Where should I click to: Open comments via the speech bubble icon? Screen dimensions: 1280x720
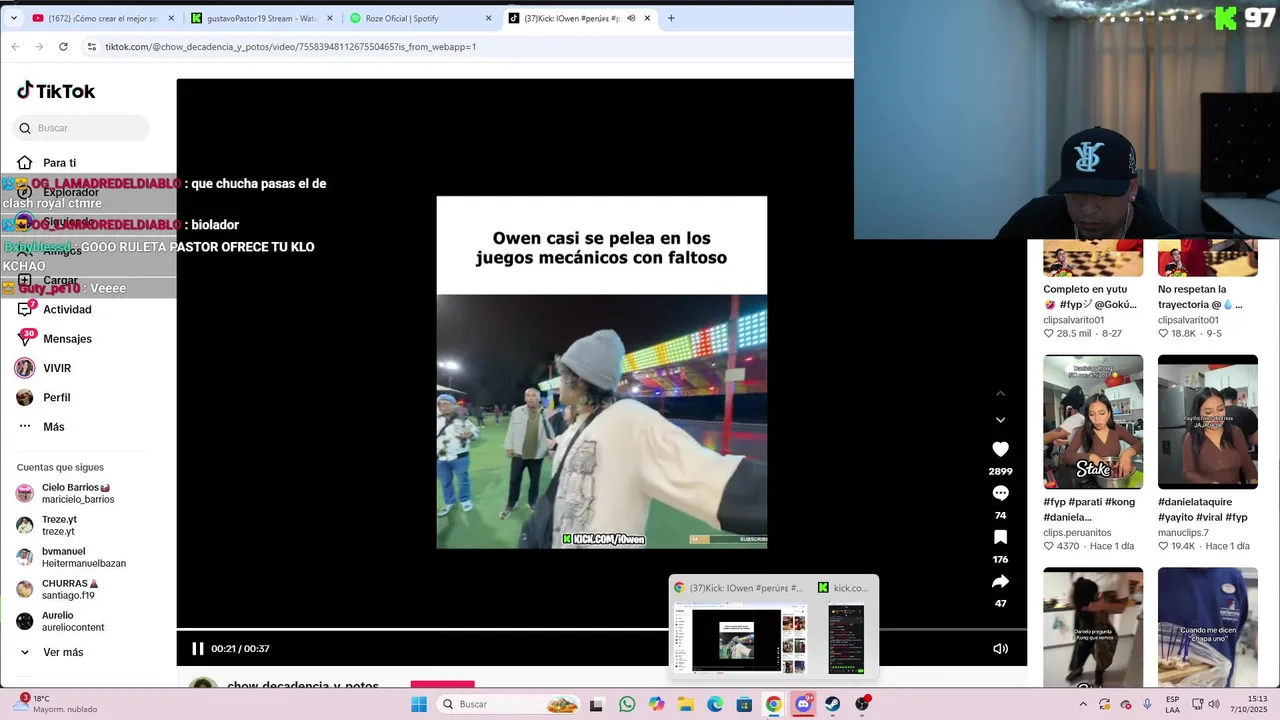1000,493
